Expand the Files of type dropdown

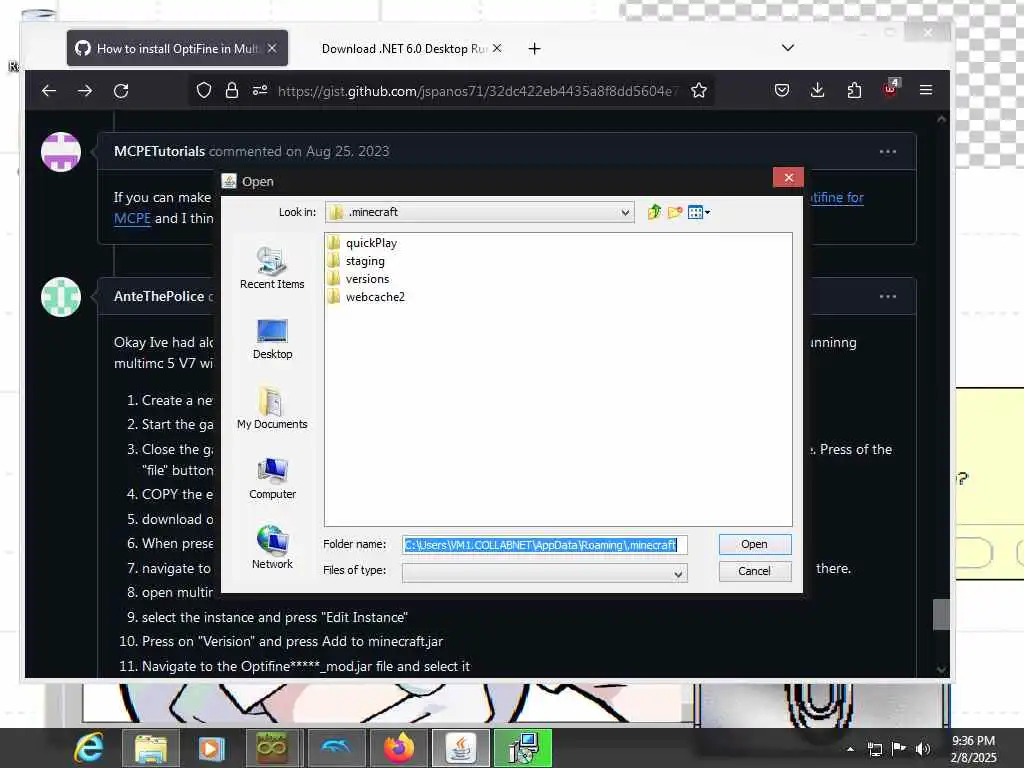coord(678,573)
